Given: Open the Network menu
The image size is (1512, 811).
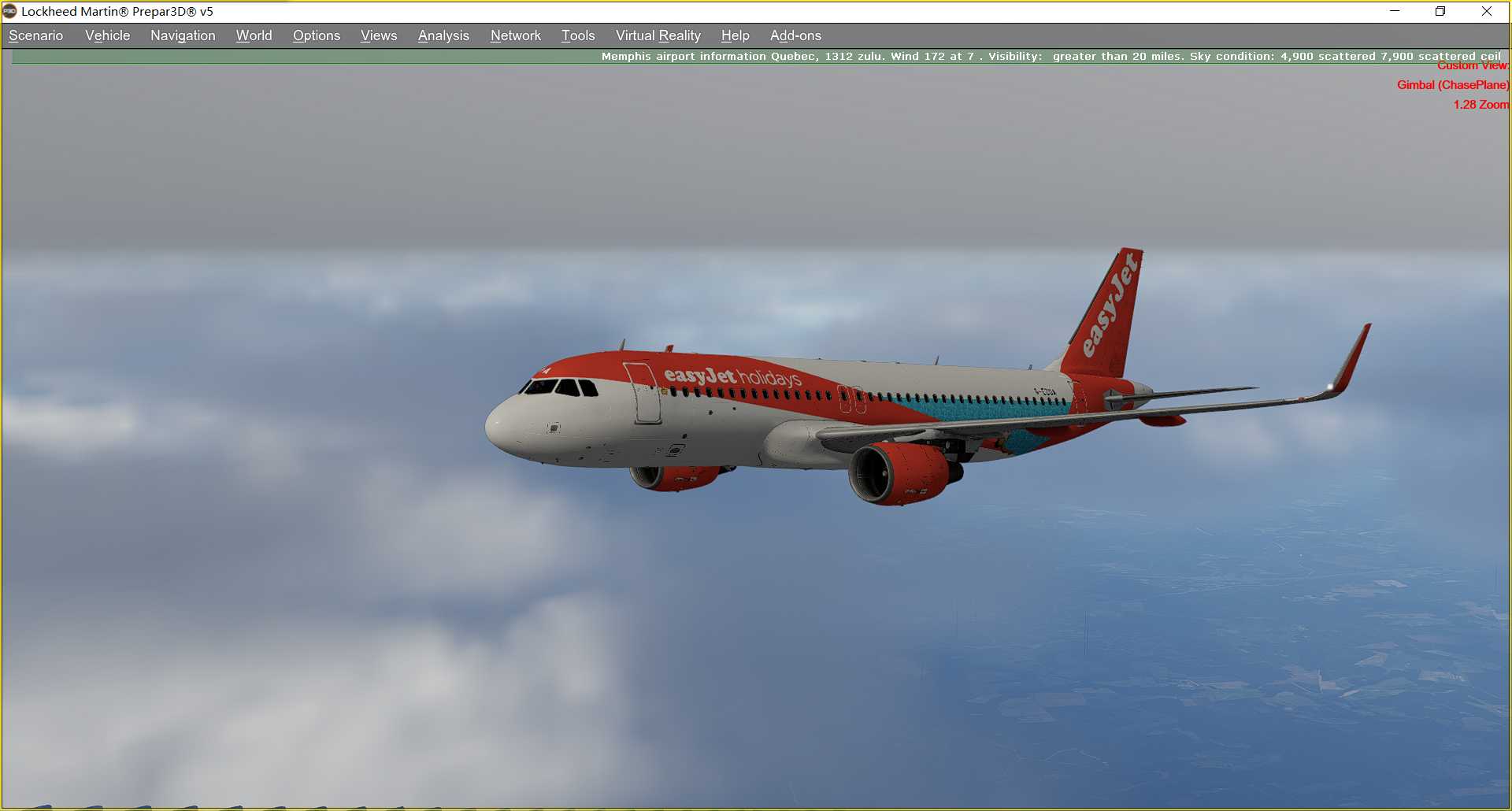Looking at the screenshot, I should [515, 35].
